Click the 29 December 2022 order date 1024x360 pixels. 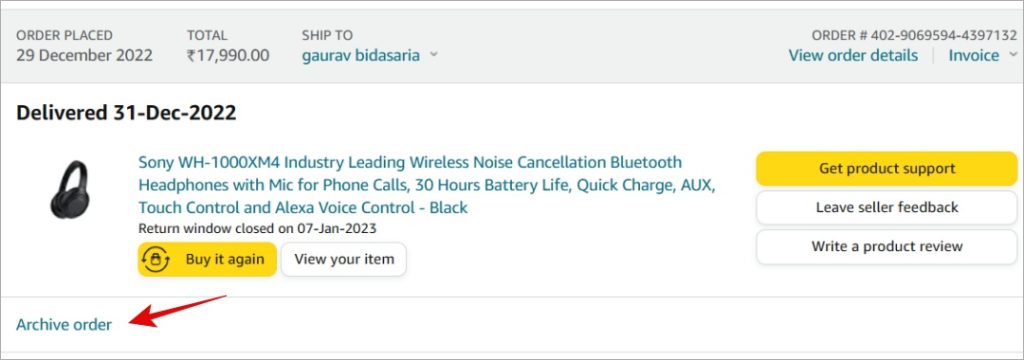[84, 56]
